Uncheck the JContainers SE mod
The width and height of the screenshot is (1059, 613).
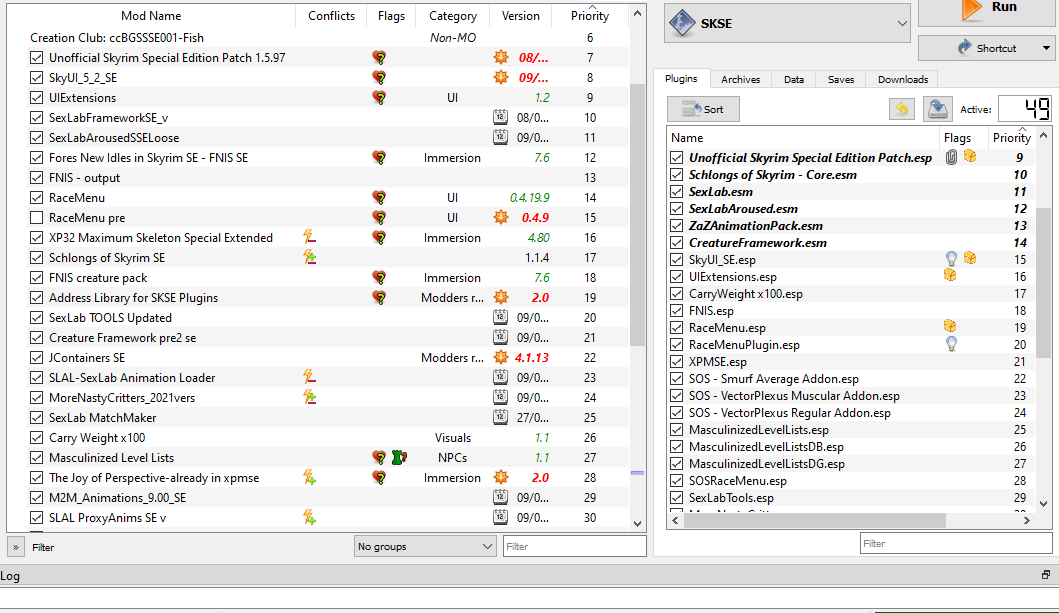click(36, 357)
